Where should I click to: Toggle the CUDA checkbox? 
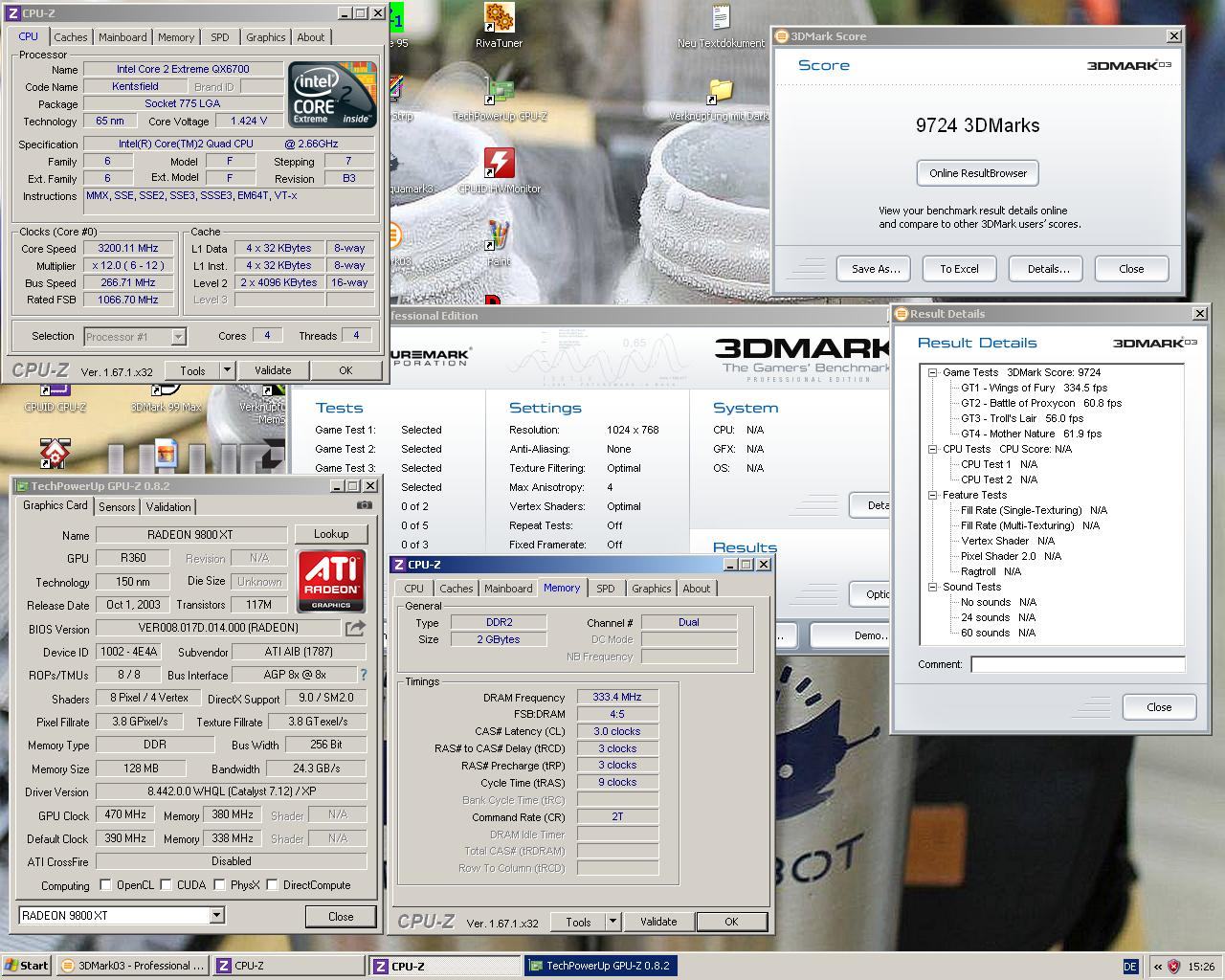(166, 885)
